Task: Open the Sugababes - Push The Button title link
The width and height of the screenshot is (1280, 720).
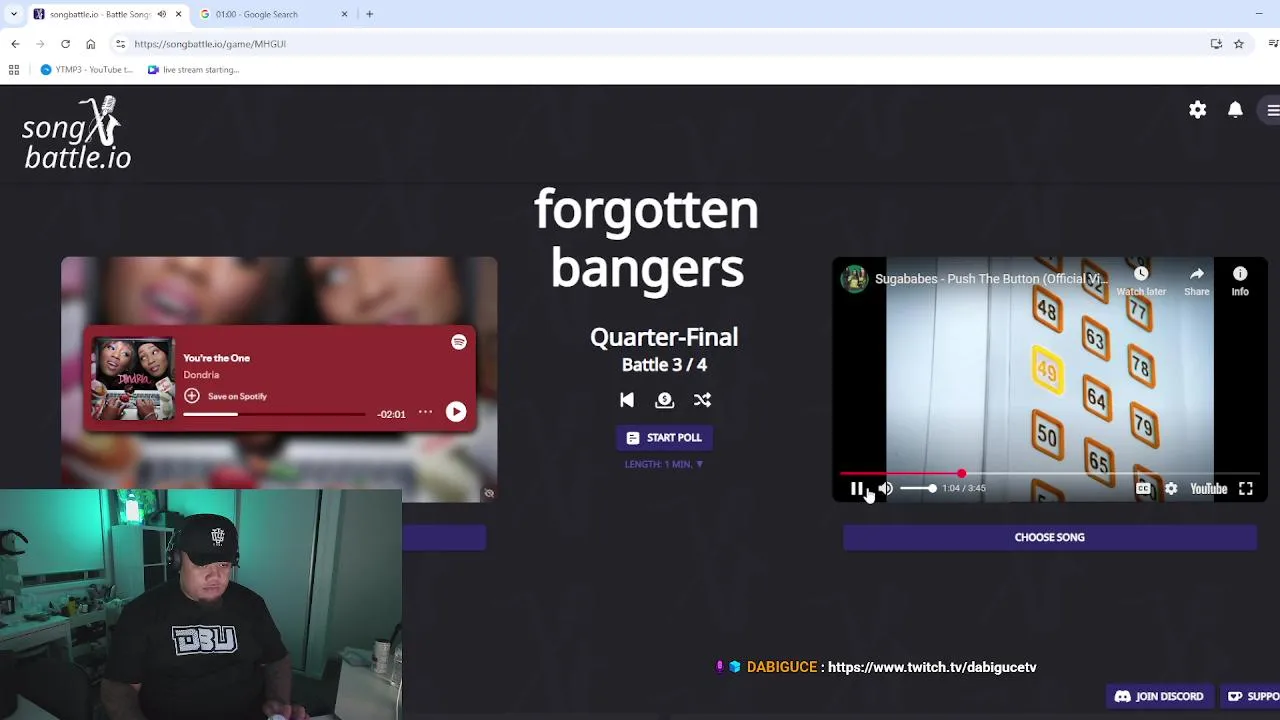Action: coord(989,279)
